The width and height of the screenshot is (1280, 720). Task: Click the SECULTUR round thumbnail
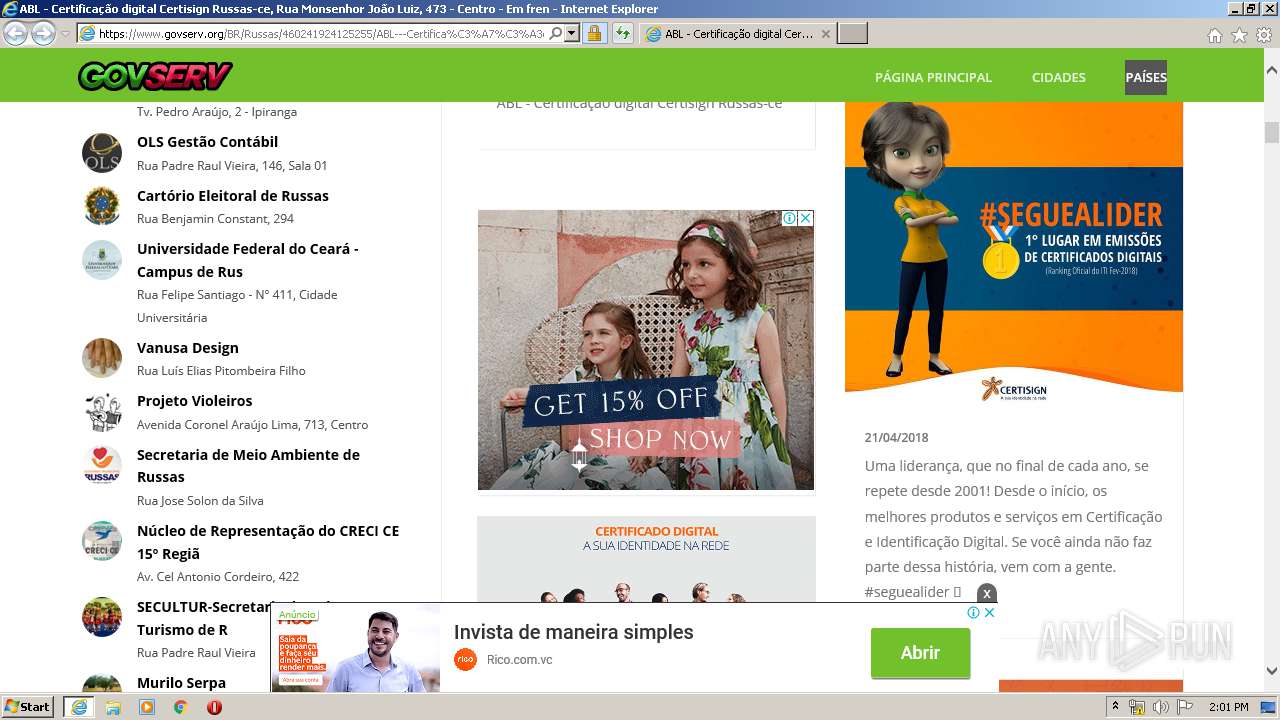[102, 617]
